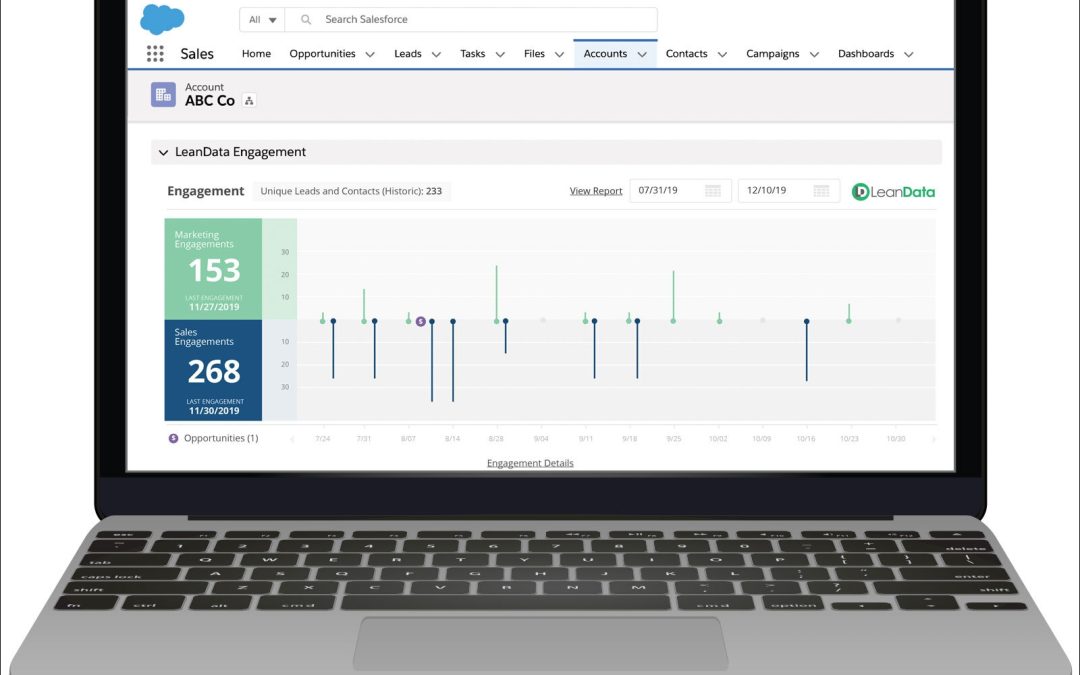This screenshot has width=1080, height=675.
Task: Click the Sales Engagements 268 tile
Action: click(x=213, y=371)
